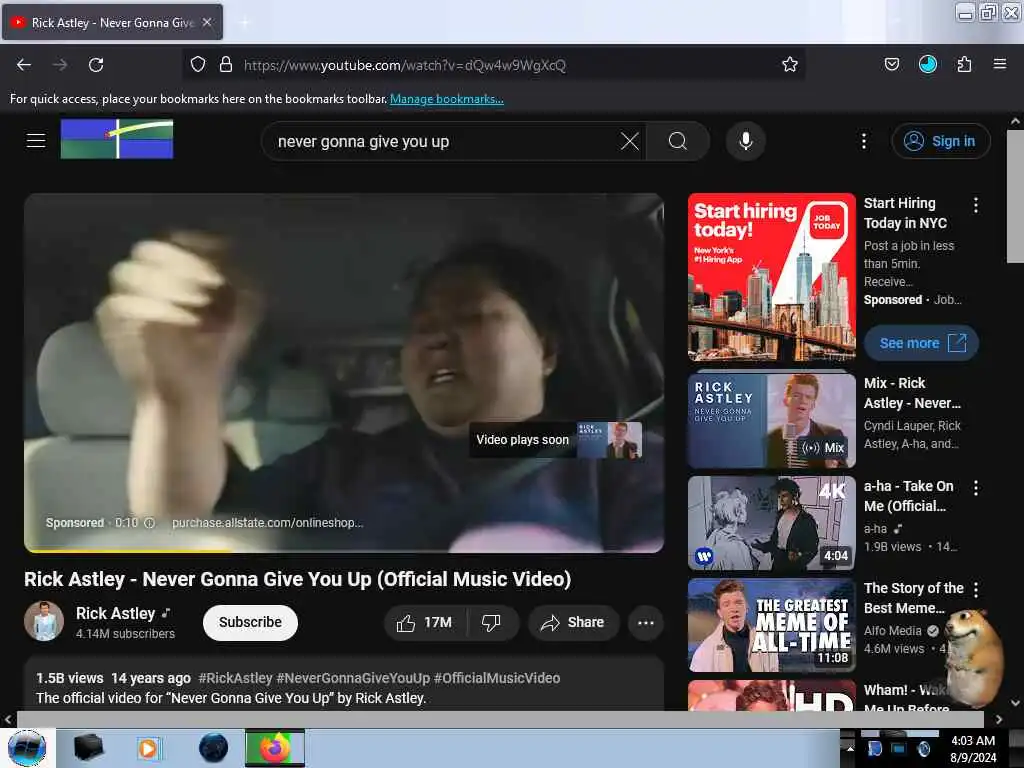The height and width of the screenshot is (768, 1024).
Task: Reload the YouTube page
Action: 96,65
